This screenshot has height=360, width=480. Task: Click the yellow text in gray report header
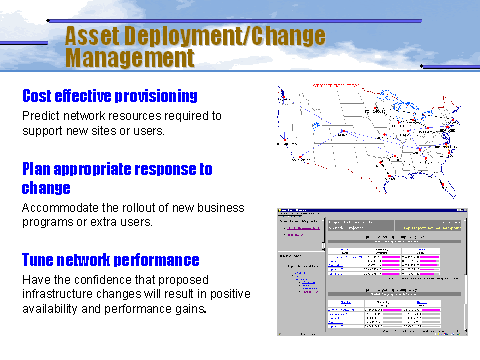(x=432, y=228)
